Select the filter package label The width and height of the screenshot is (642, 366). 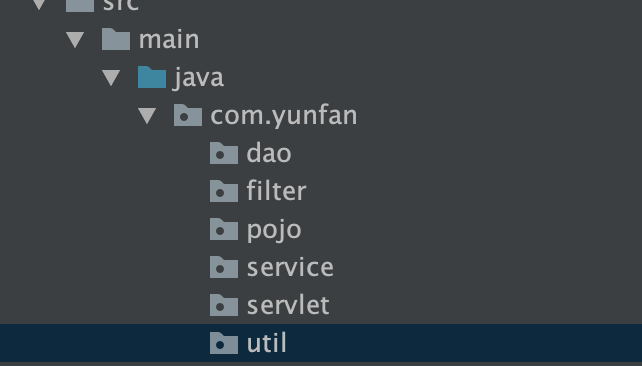pyautogui.click(x=276, y=191)
